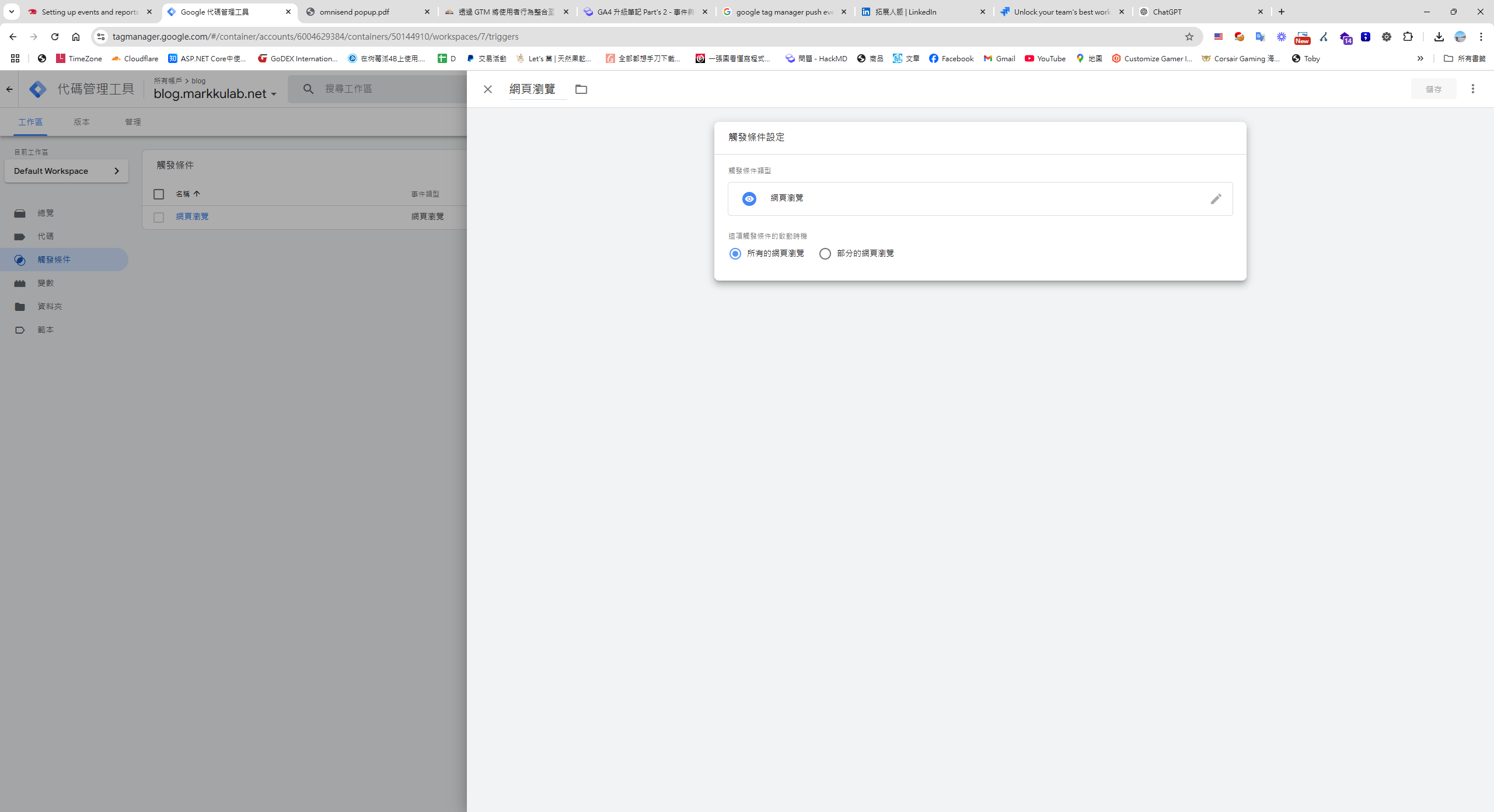Screen dimensions: 1494x812
Task: Open the 變數 section in the sidebar
Action: pos(45,283)
